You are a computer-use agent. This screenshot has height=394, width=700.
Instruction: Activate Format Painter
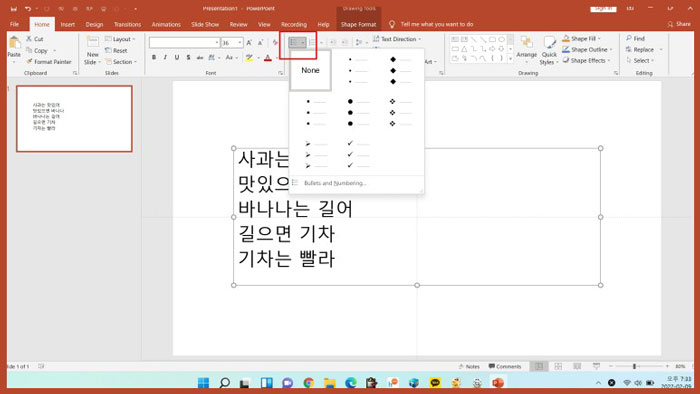coord(49,62)
